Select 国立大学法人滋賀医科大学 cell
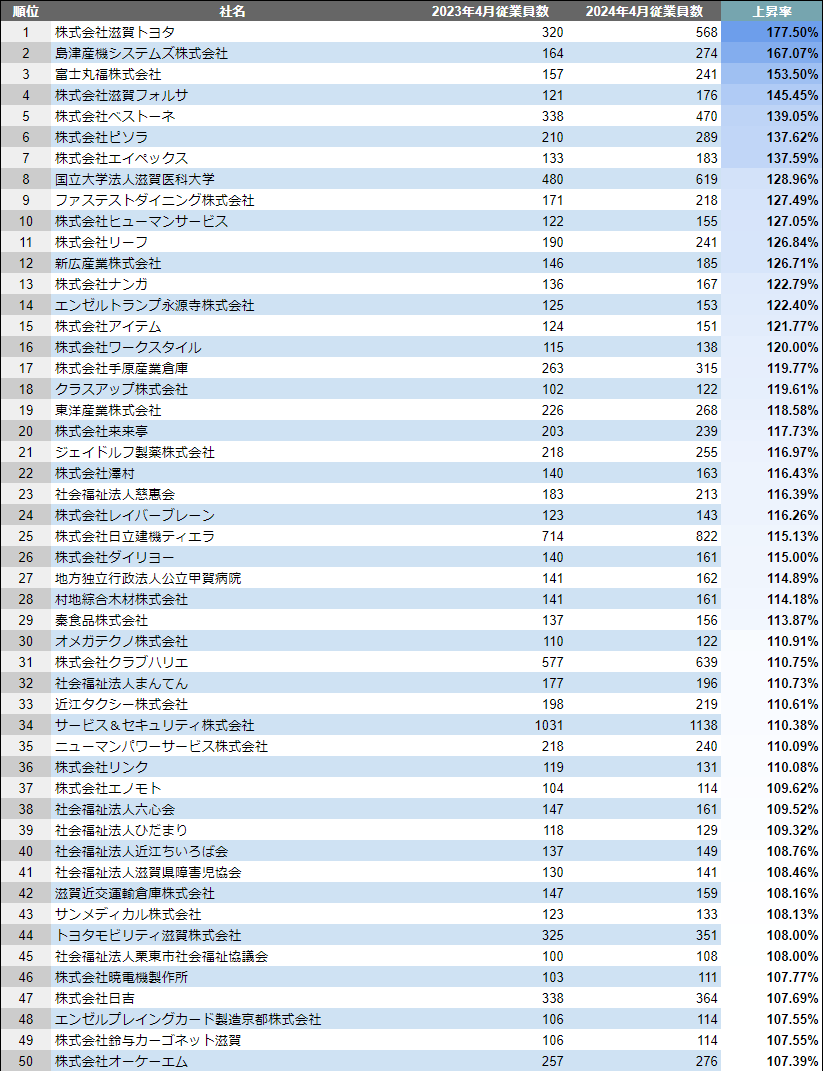This screenshot has height=1071, width=823. tap(233, 179)
